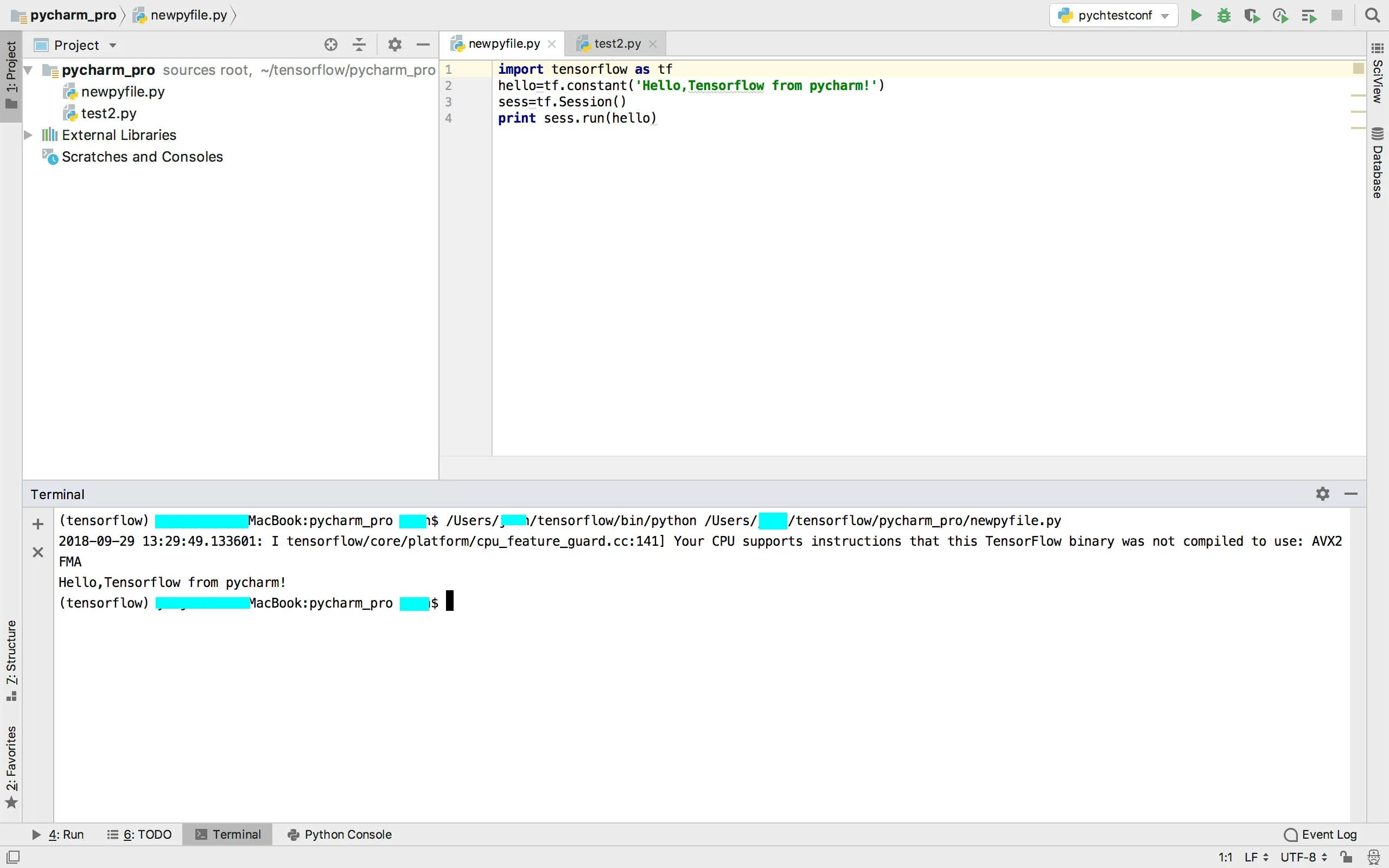The width and height of the screenshot is (1389, 868).
Task: Collapse all in the Project panel
Action: click(359, 45)
